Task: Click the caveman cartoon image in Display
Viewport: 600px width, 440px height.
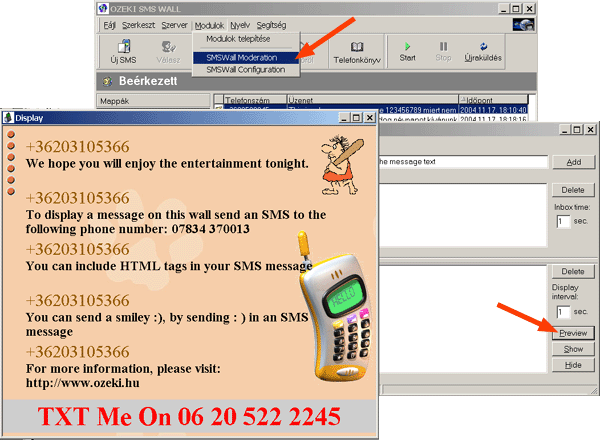Action: tap(342, 165)
